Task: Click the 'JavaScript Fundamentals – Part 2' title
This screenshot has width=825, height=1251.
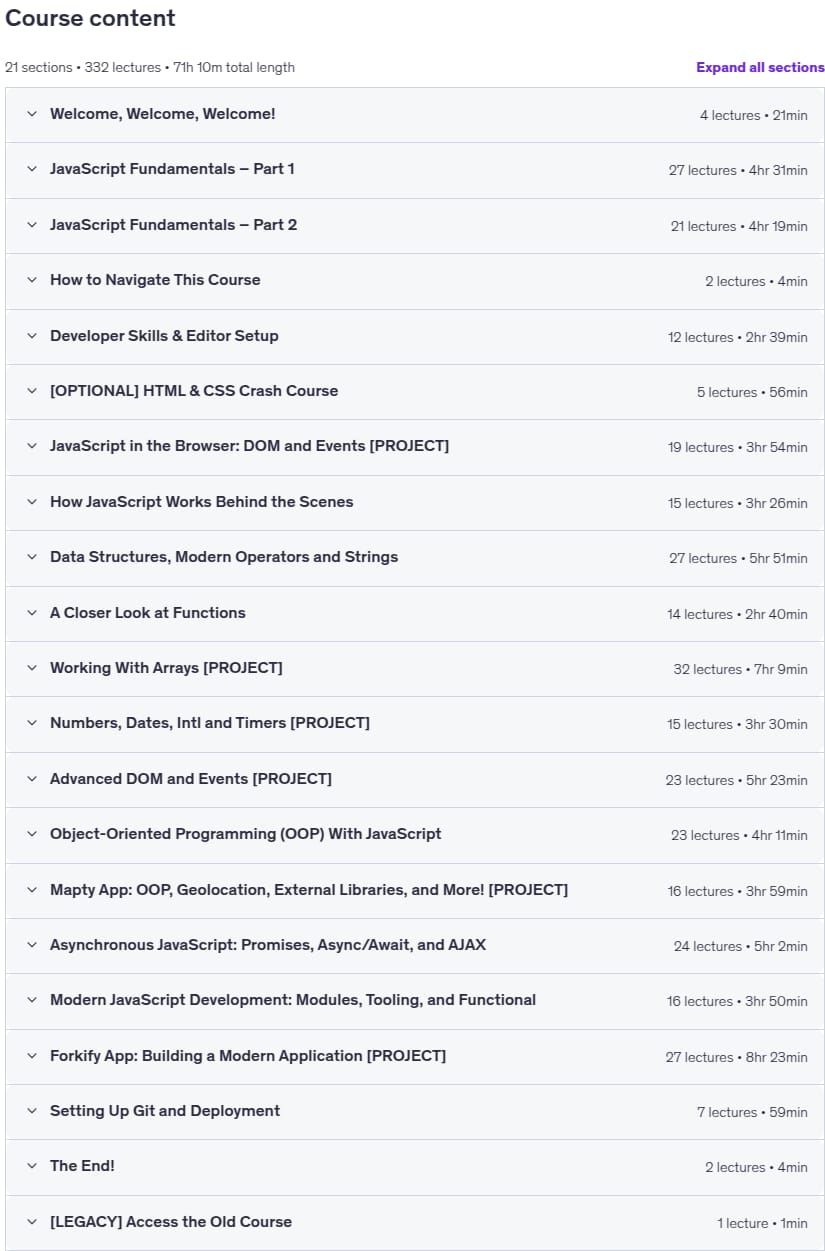Action: 173,225
